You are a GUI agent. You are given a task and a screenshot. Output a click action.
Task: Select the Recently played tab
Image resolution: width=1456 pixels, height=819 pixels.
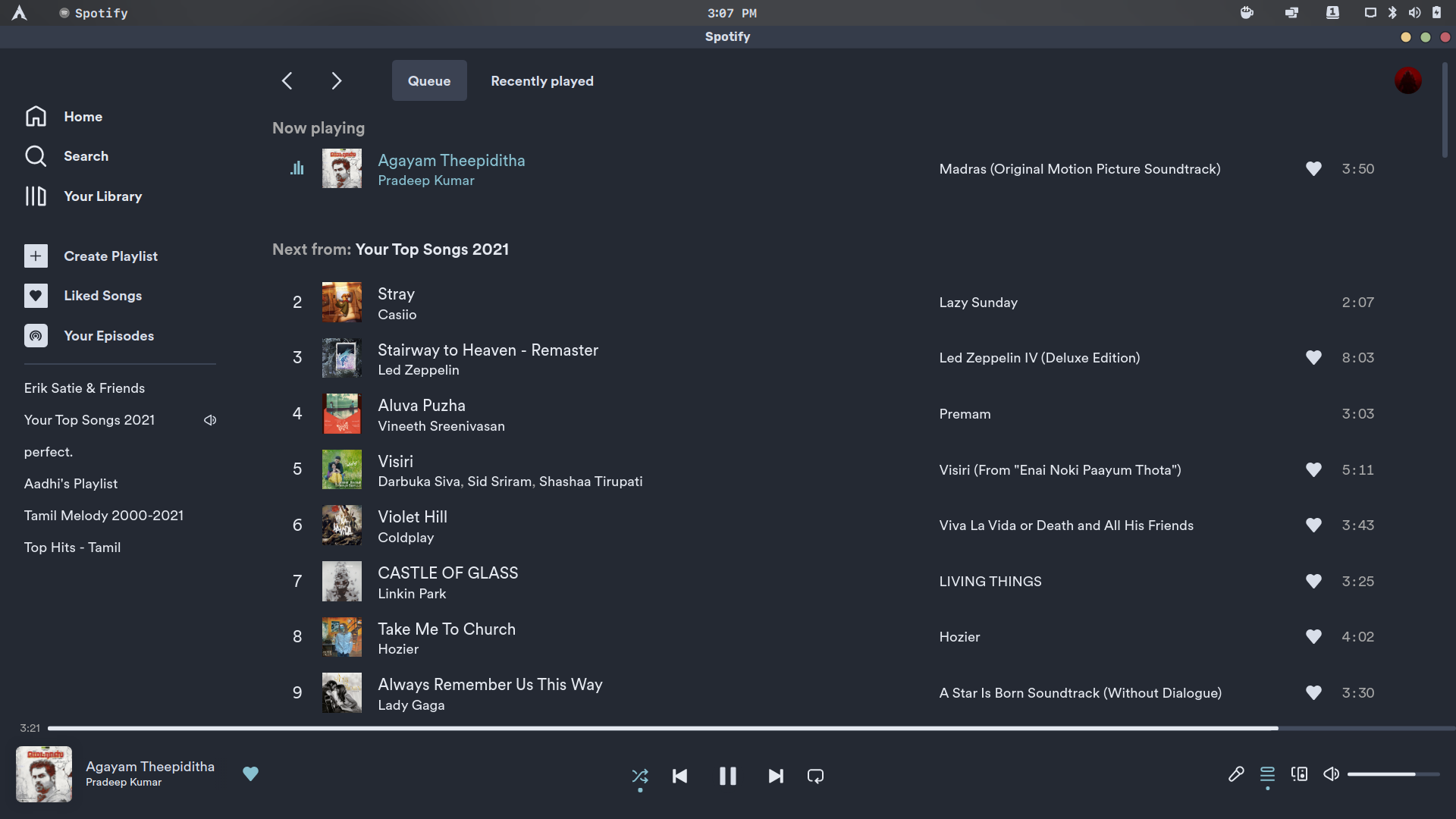[542, 80]
